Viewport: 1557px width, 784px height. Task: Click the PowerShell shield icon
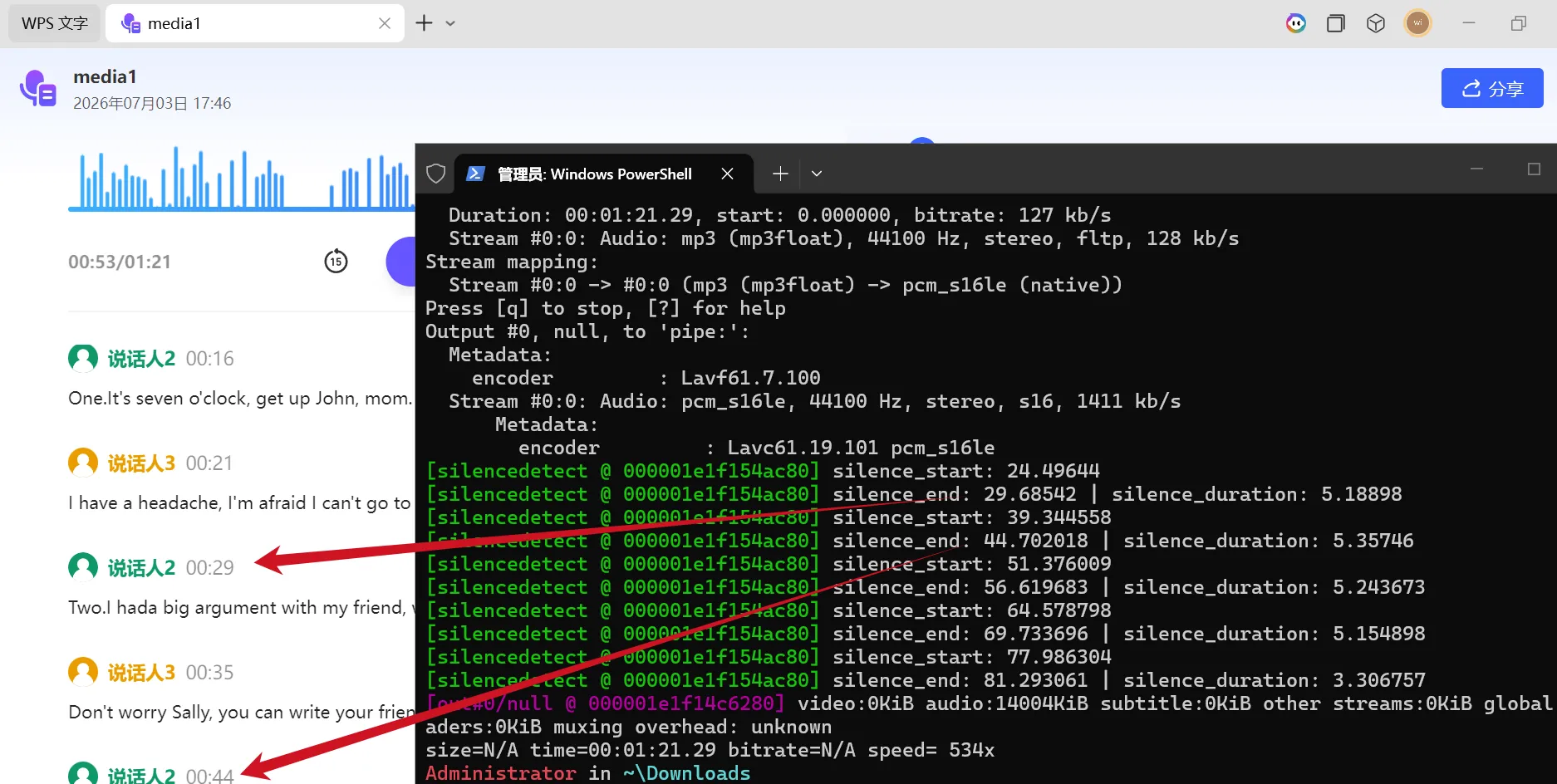tap(436, 174)
